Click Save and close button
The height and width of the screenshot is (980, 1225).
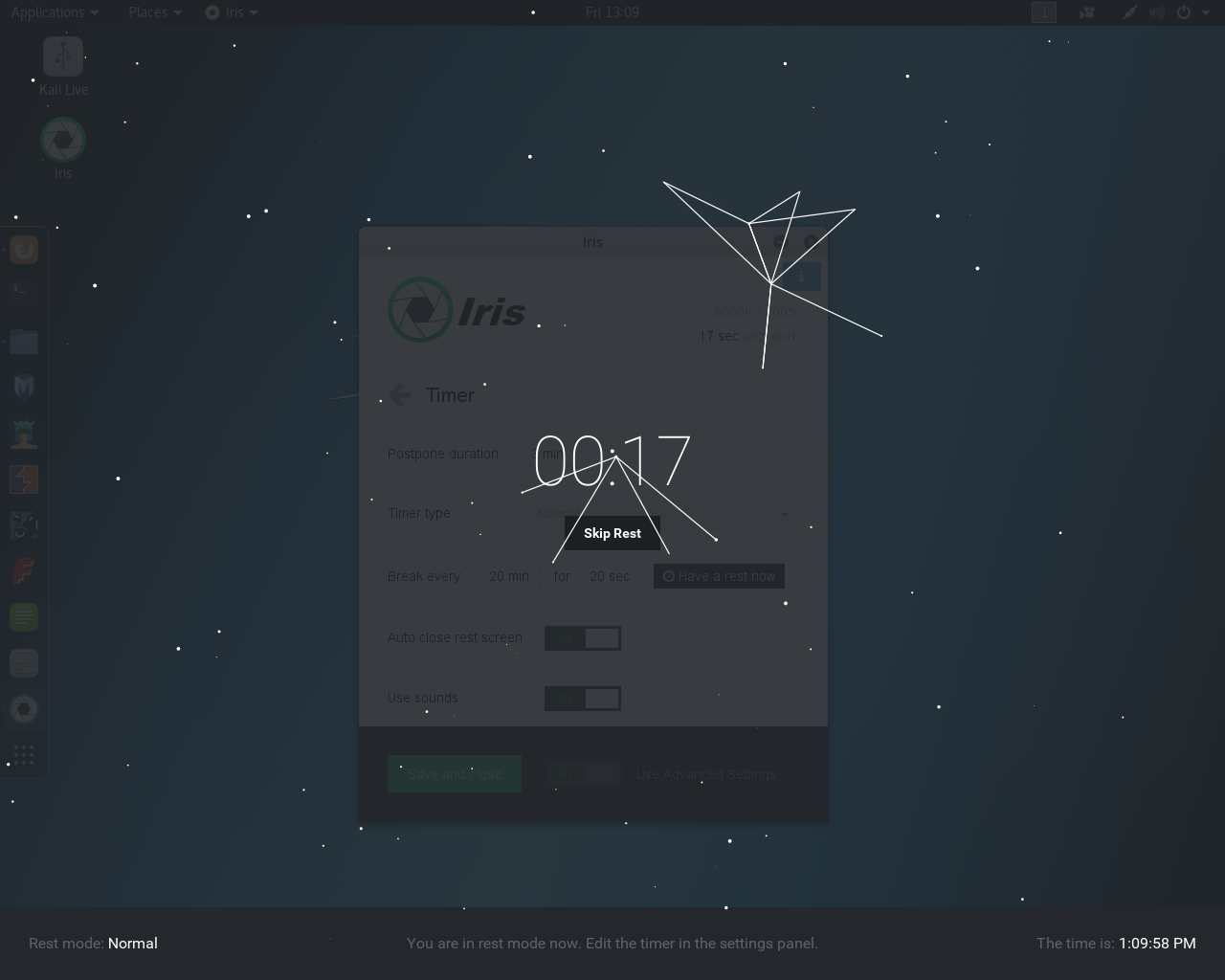click(x=455, y=774)
